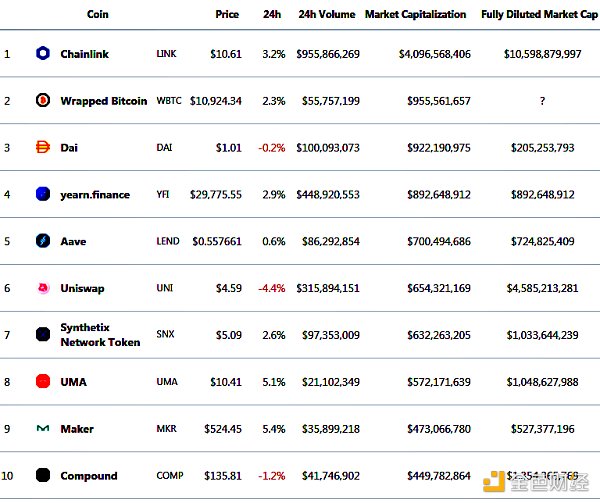Sort table by Price column header
This screenshot has height=503, width=600.
coord(227,15)
